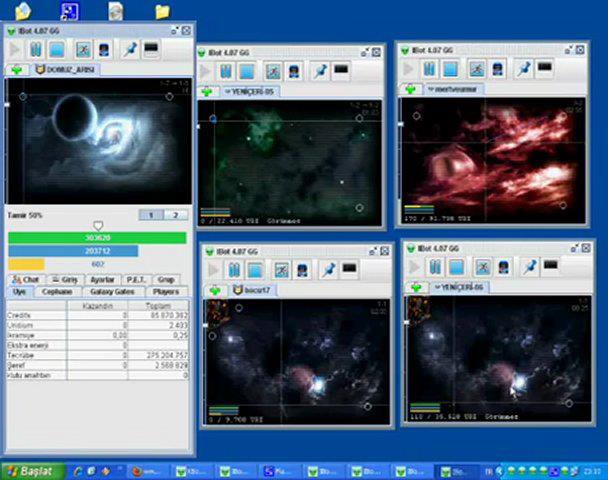Pause the bot in the red nebula window
Viewport: 608px width, 480px height.
tap(429, 69)
